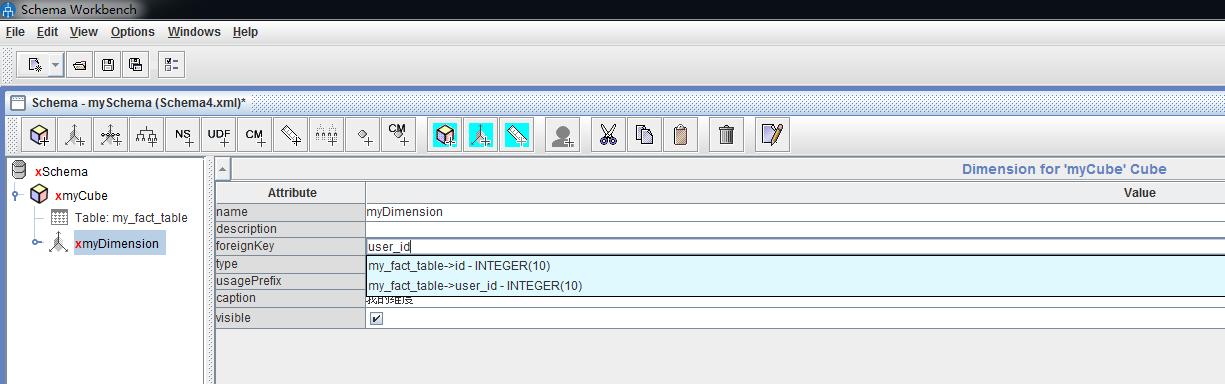
Task: Open the New file dropdown arrow
Action: point(55,65)
